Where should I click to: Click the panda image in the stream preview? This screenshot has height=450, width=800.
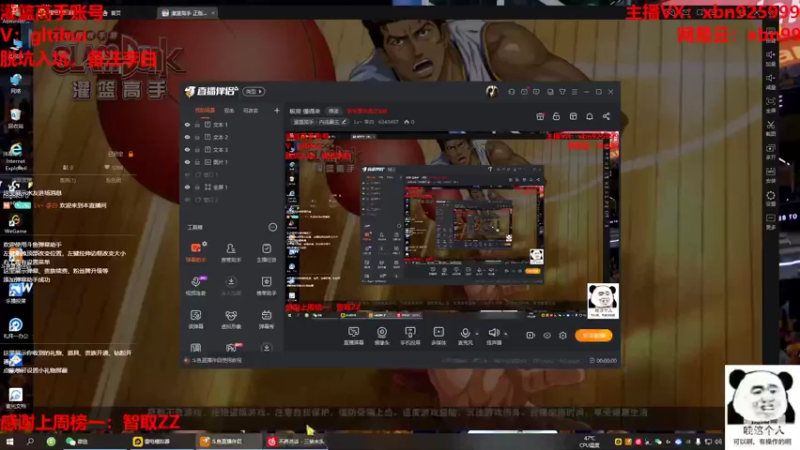[603, 301]
